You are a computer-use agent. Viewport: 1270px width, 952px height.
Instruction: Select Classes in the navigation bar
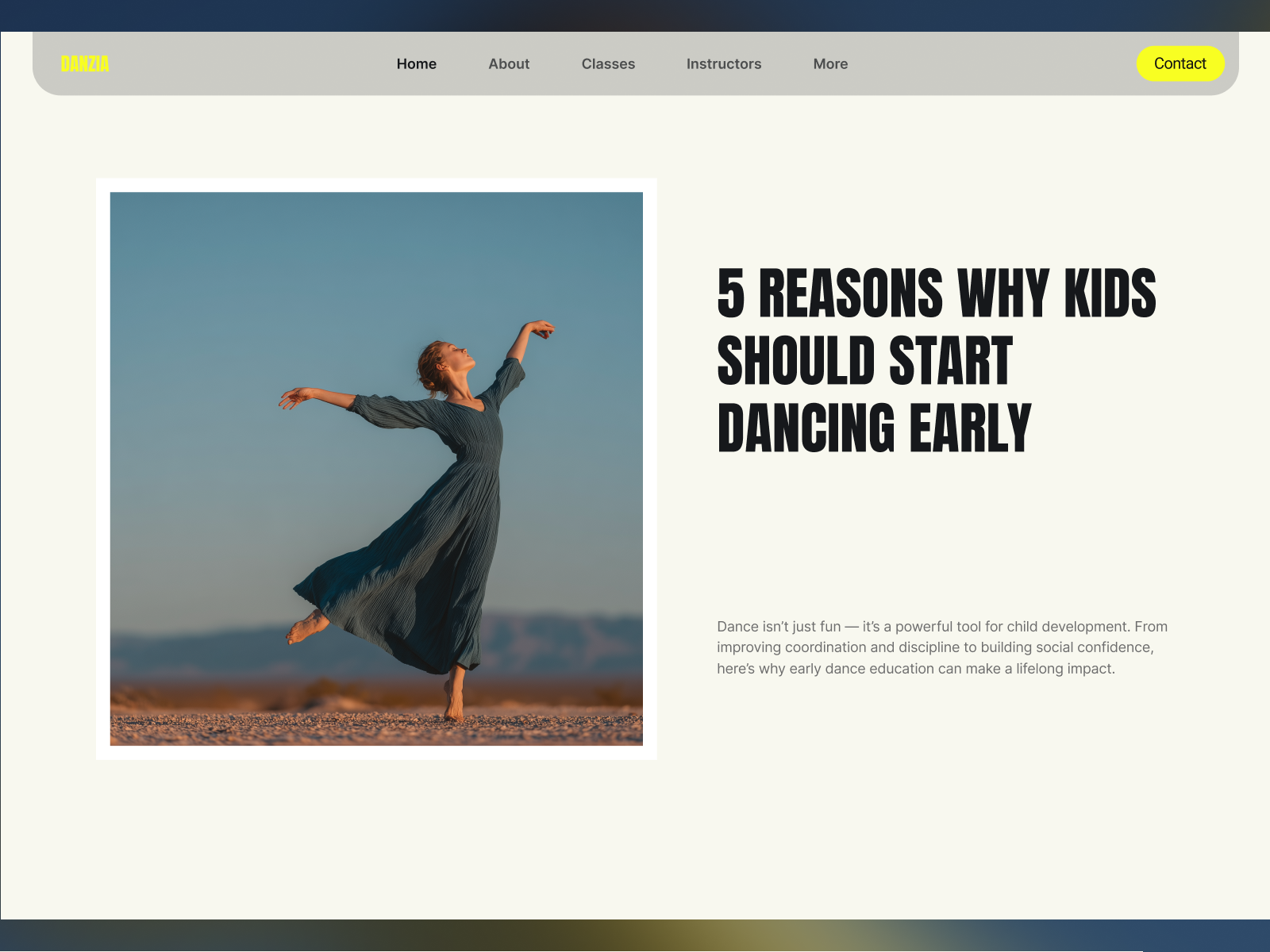[x=608, y=64]
